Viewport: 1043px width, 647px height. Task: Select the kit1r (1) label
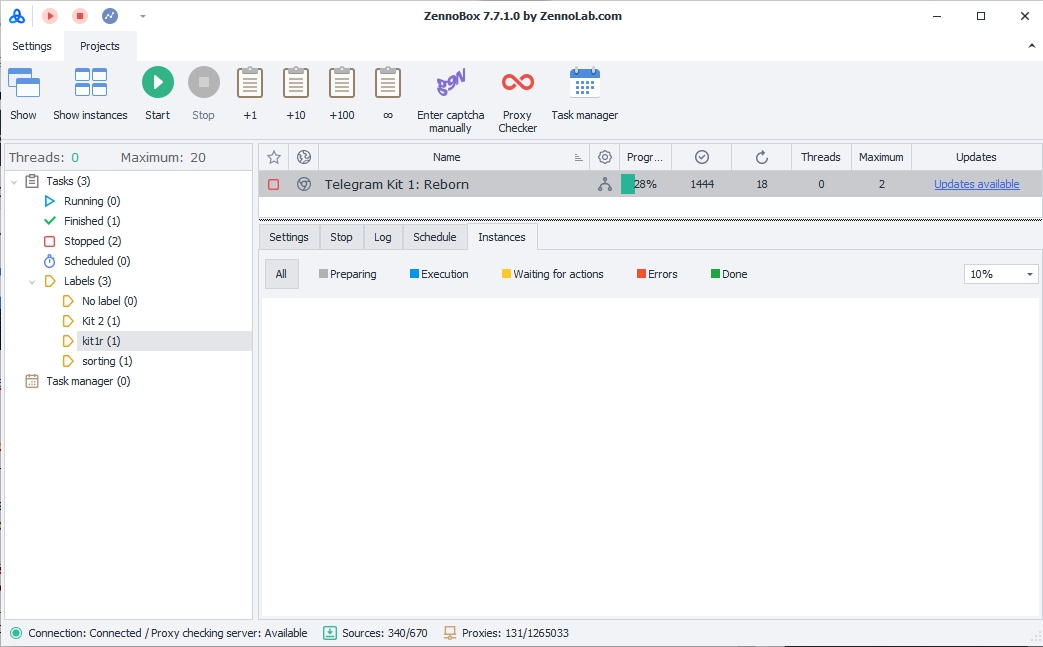pos(101,340)
